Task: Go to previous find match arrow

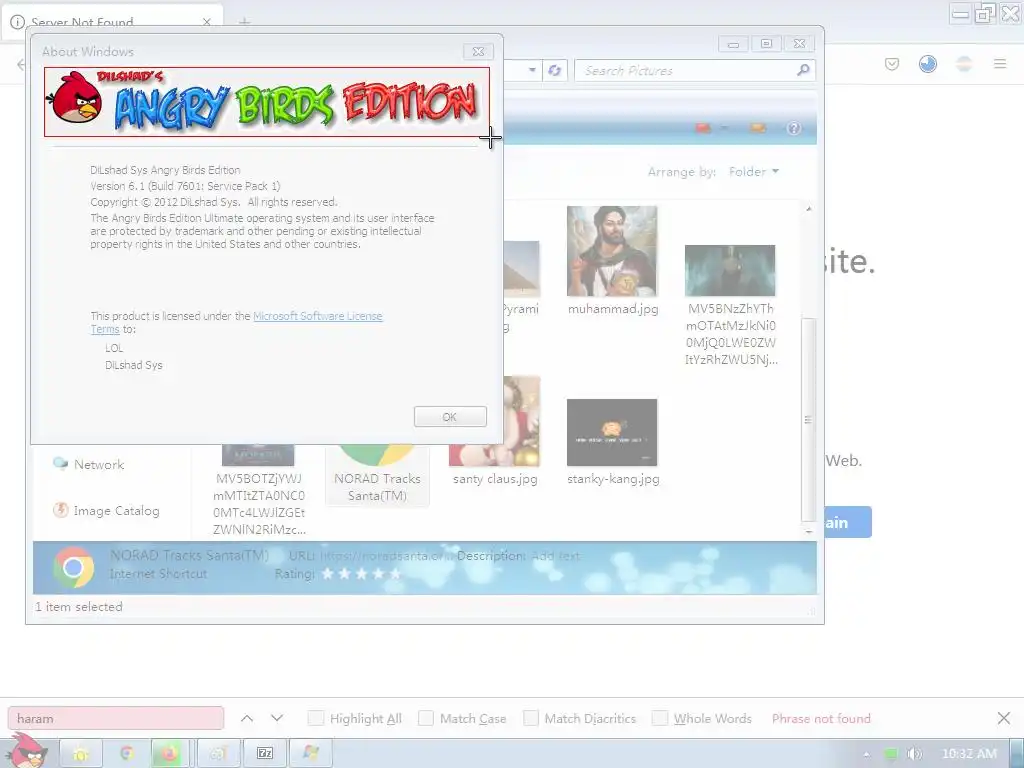Action: pyautogui.click(x=247, y=718)
